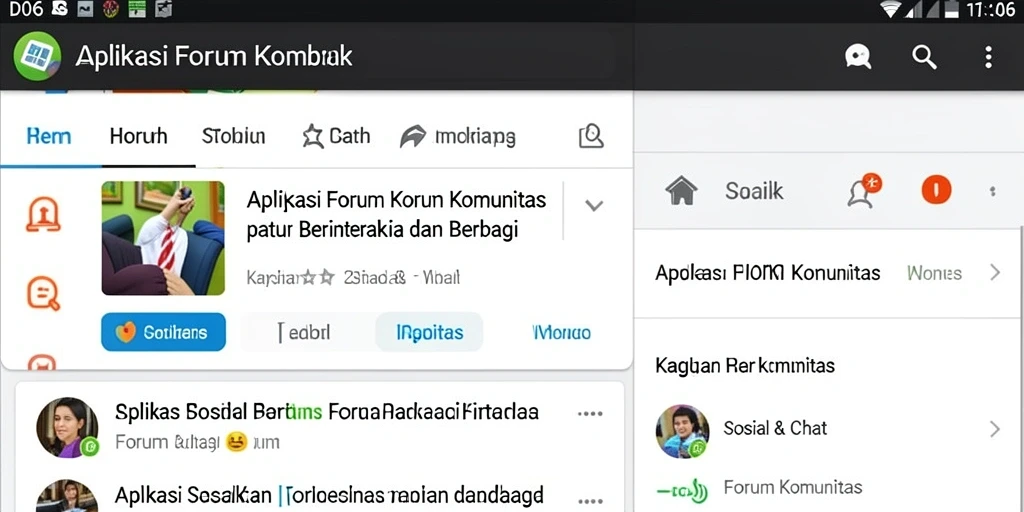This screenshot has height=512, width=1024.
Task: Open Aplikasi Sosalkan post title
Action: [x=329, y=495]
